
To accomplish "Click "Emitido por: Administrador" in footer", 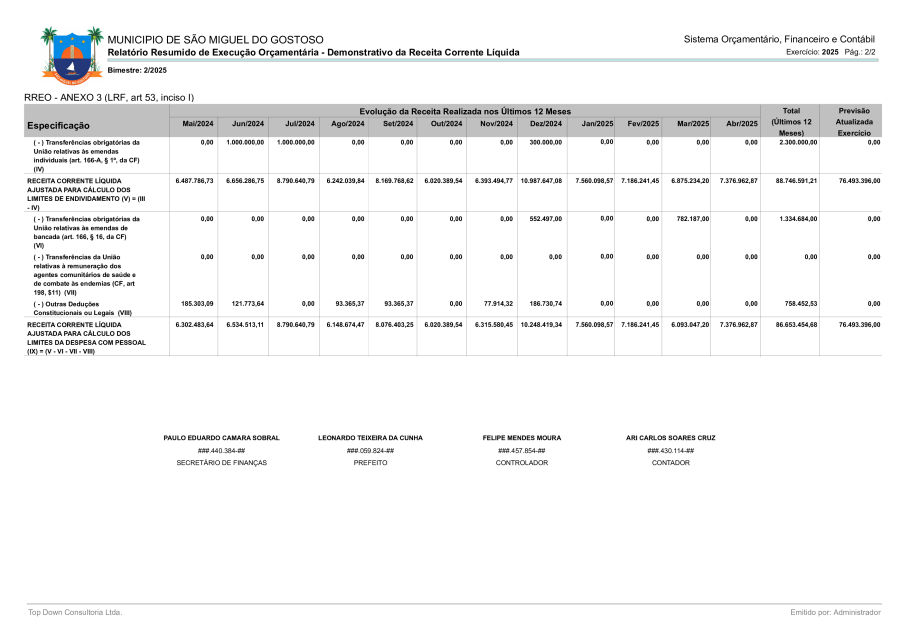I will (x=835, y=612).
